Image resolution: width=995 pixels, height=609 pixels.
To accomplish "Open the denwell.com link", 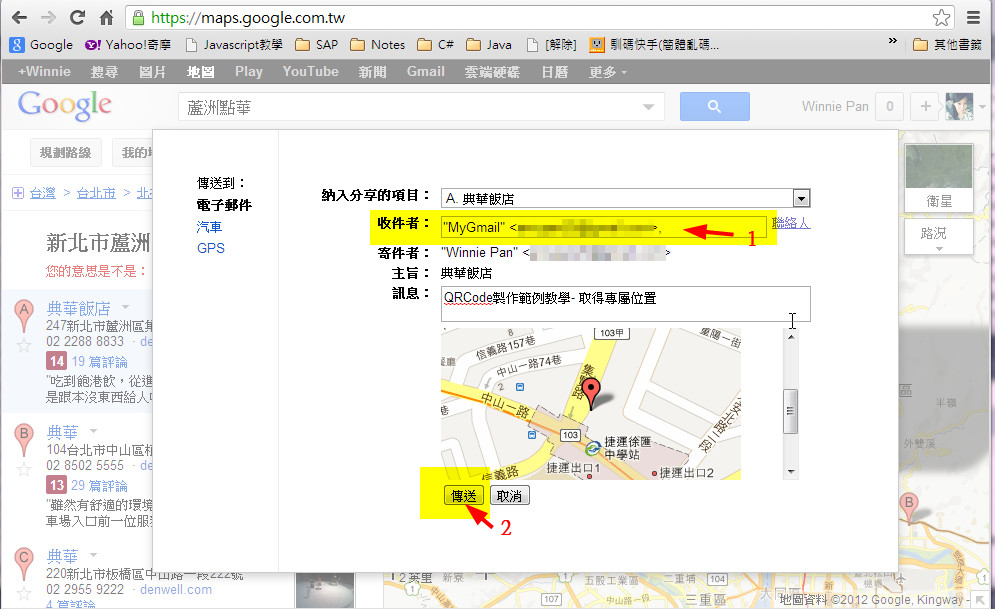I will (x=176, y=589).
